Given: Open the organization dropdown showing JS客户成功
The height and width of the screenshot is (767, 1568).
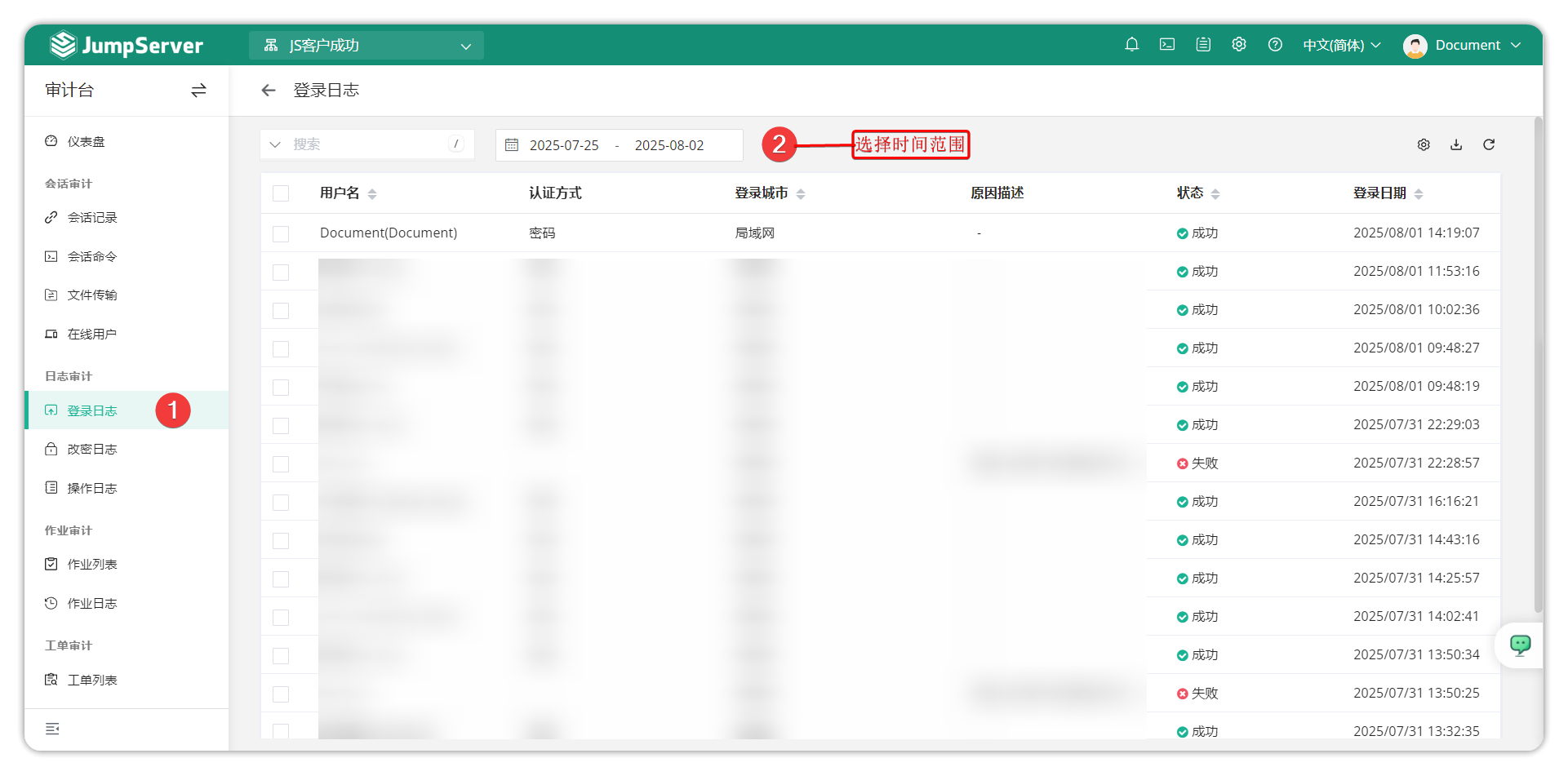Looking at the screenshot, I should (366, 46).
